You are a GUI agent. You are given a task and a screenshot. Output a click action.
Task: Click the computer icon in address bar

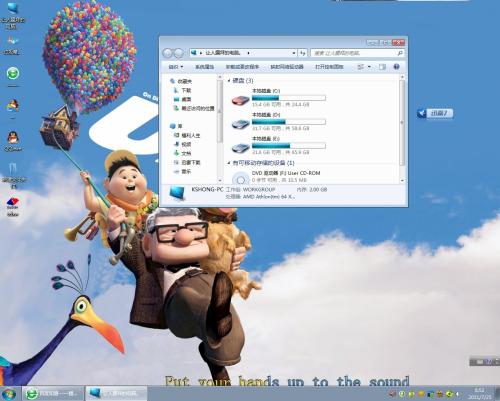[x=194, y=53]
